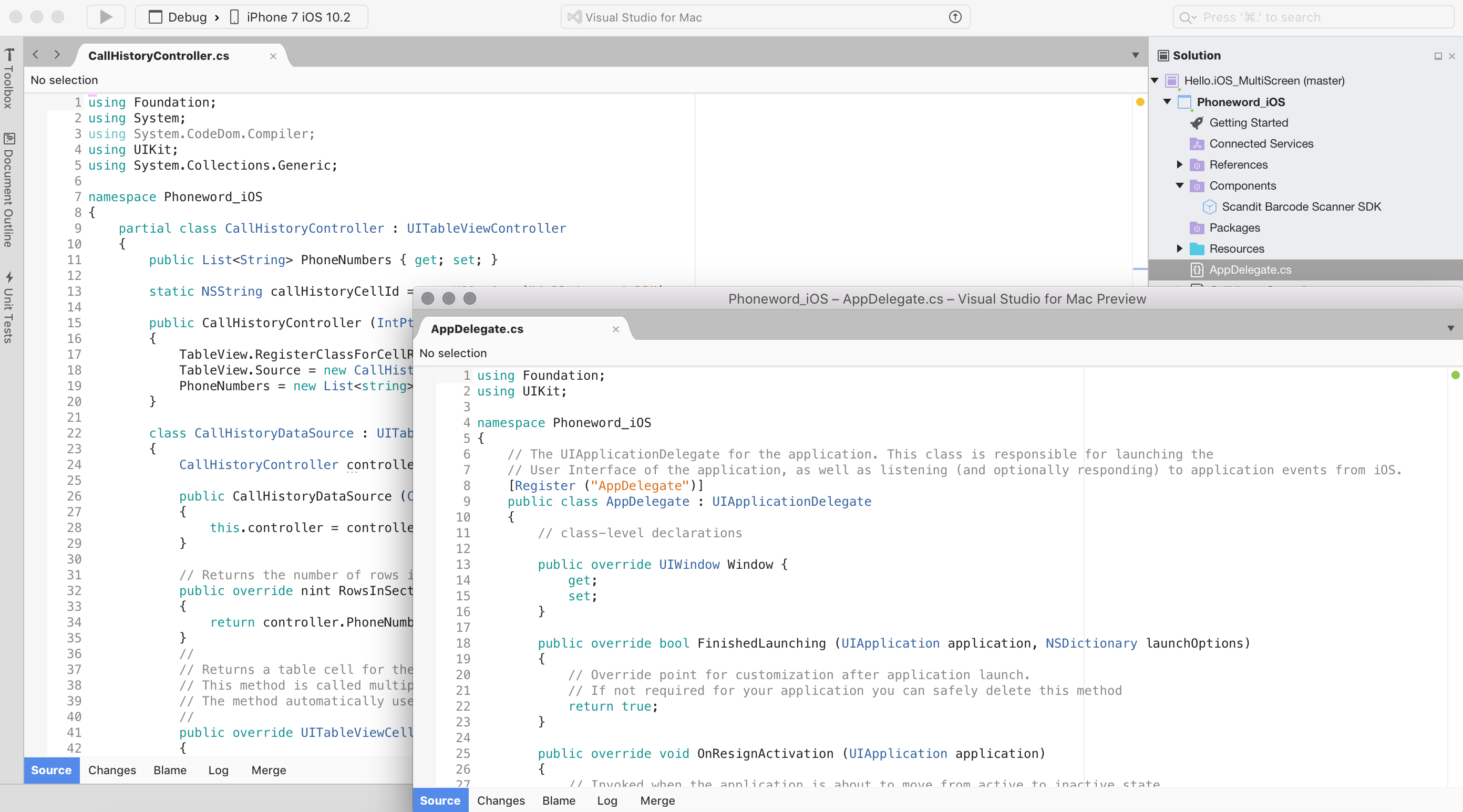Navigate forward with the right arrow
Viewport: 1463px width, 812px height.
click(x=57, y=55)
